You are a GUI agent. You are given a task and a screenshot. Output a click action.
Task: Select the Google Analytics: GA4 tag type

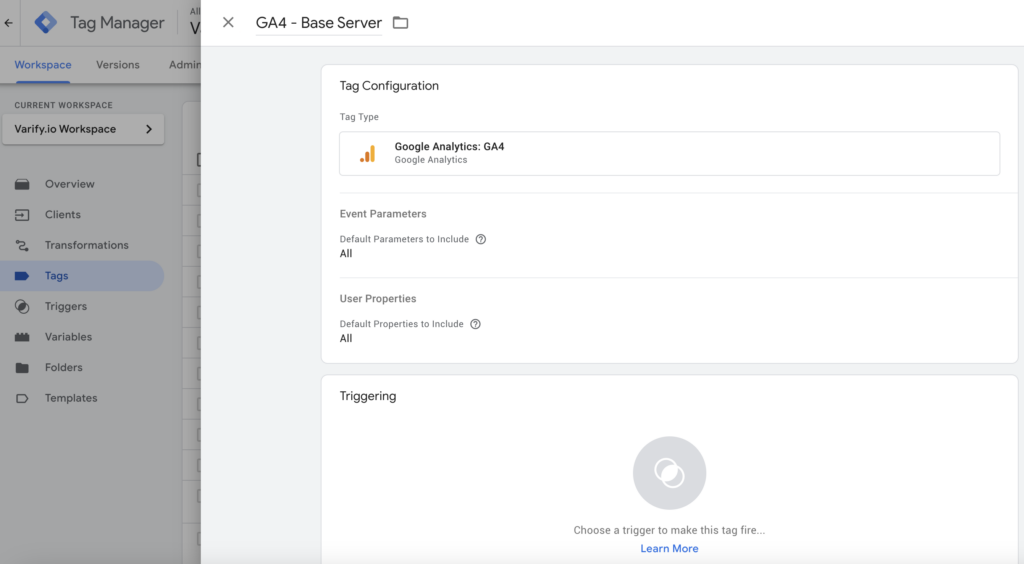pos(669,153)
